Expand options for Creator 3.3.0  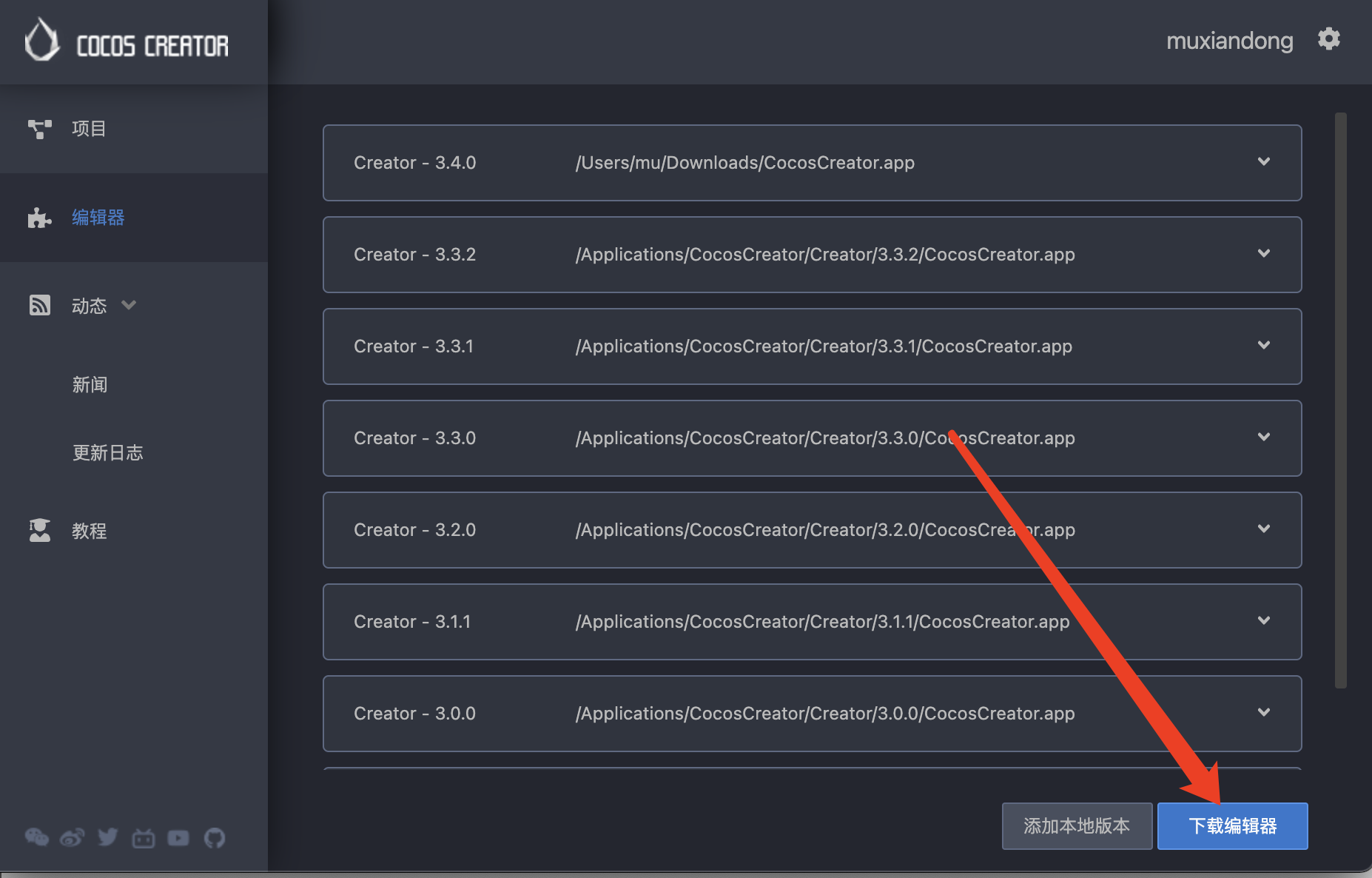[x=1264, y=437]
